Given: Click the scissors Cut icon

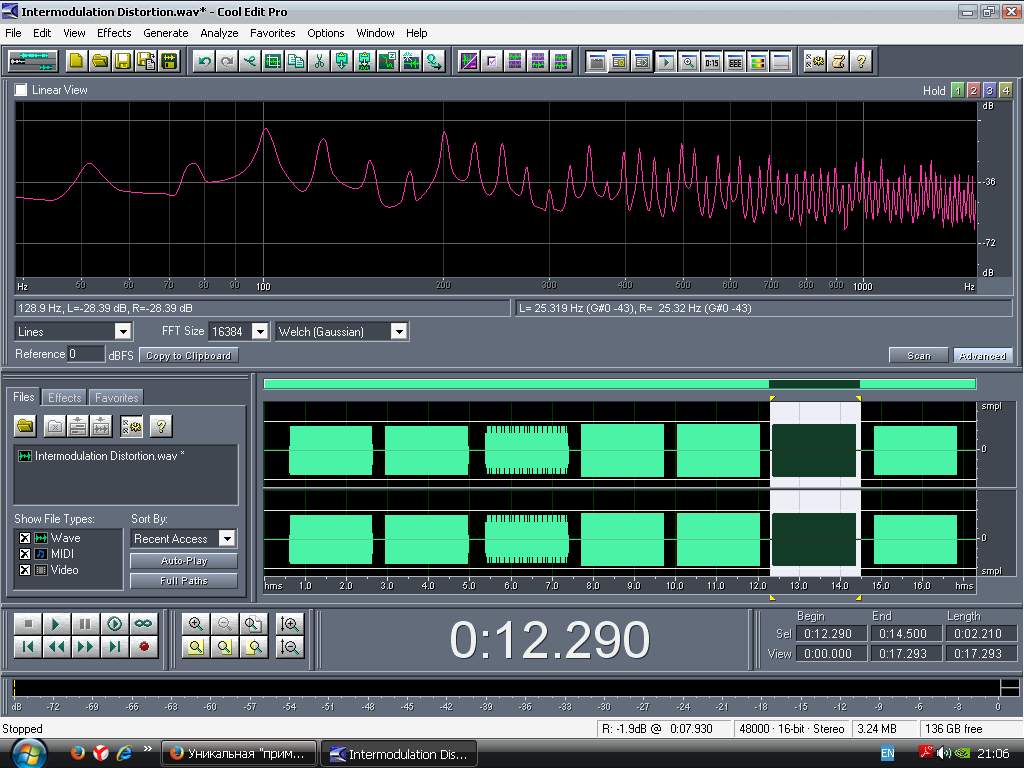Looking at the screenshot, I should point(319,61).
